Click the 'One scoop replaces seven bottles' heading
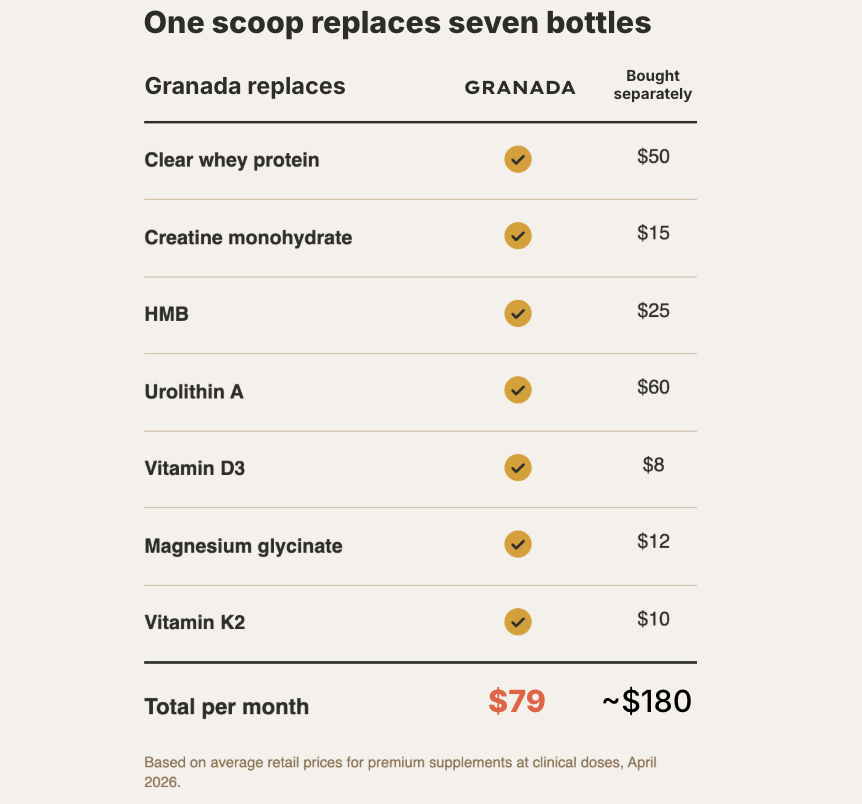 click(x=397, y=22)
